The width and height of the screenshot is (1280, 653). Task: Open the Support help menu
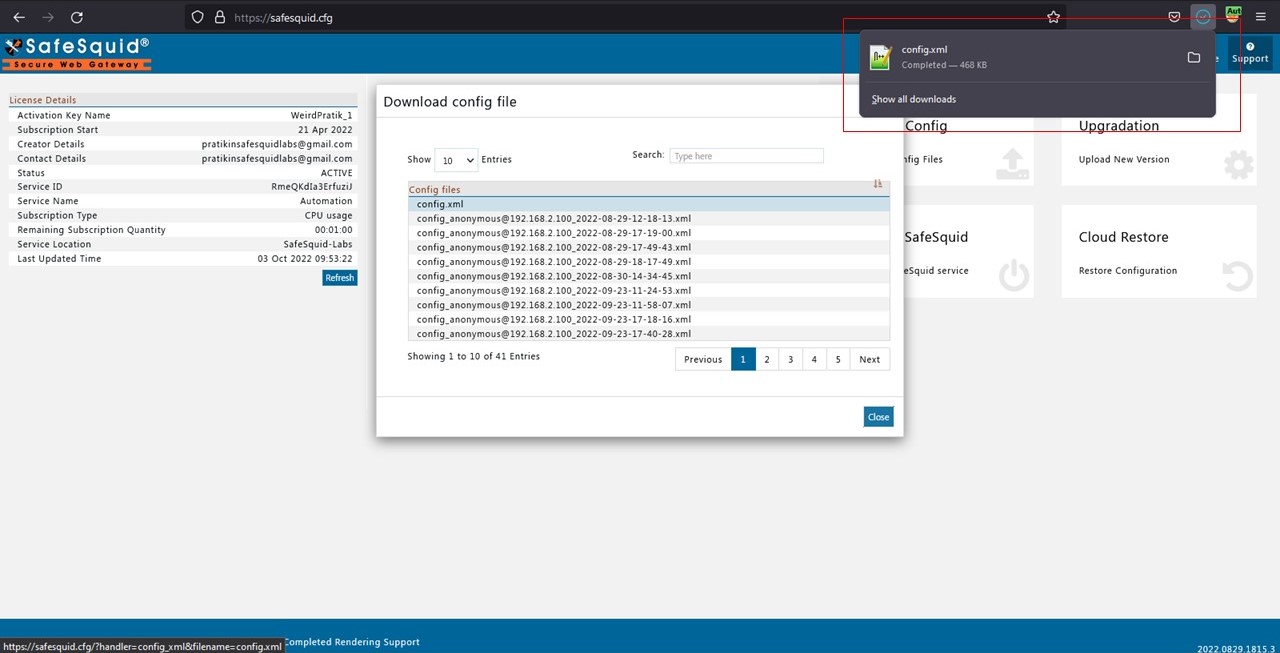pyautogui.click(x=1250, y=53)
